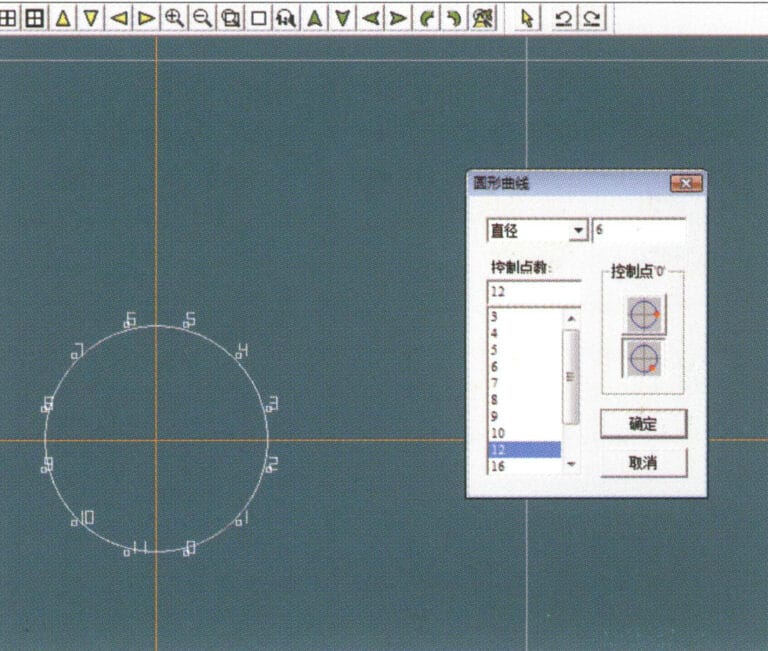Select the yellow arrow pointer tool

point(527,19)
